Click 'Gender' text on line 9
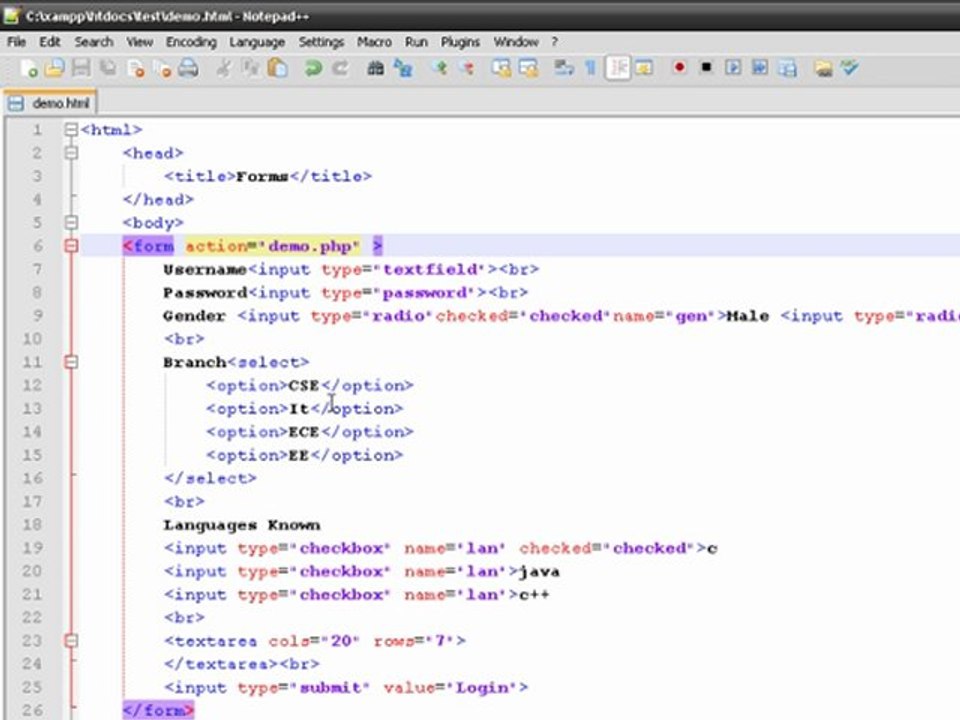The width and height of the screenshot is (960, 720). [x=194, y=316]
